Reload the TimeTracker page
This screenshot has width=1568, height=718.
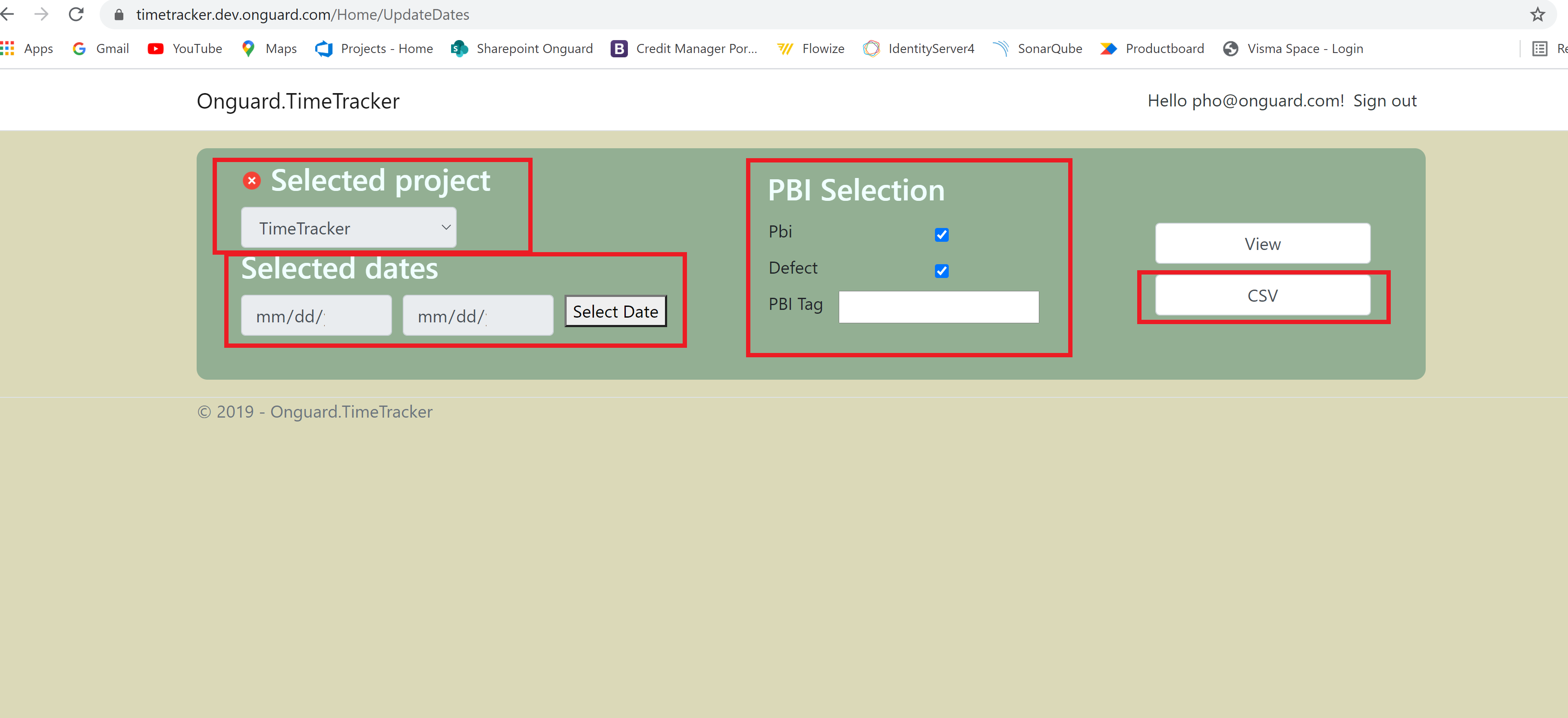75,14
